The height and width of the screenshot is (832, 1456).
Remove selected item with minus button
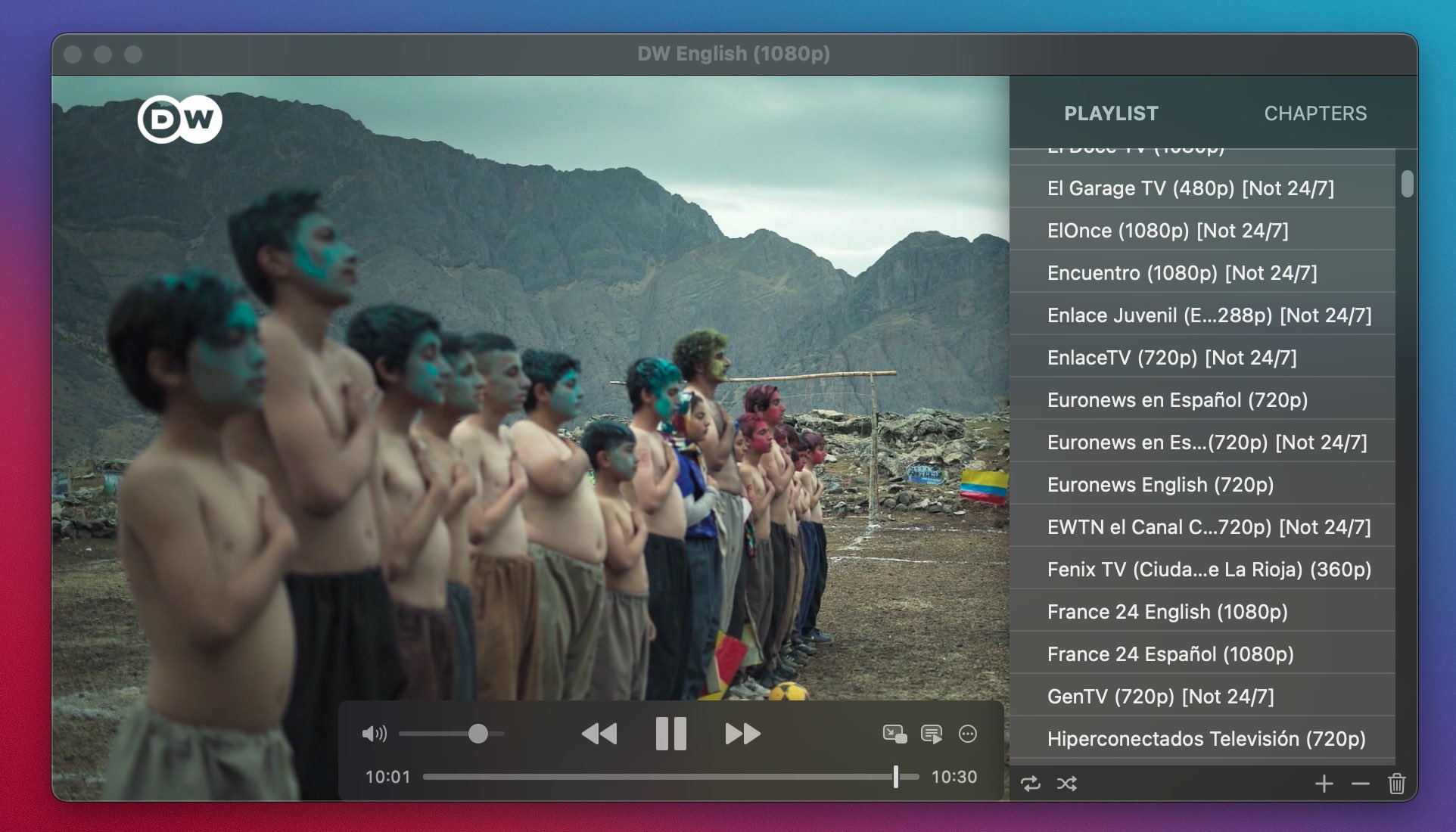[x=1360, y=784]
